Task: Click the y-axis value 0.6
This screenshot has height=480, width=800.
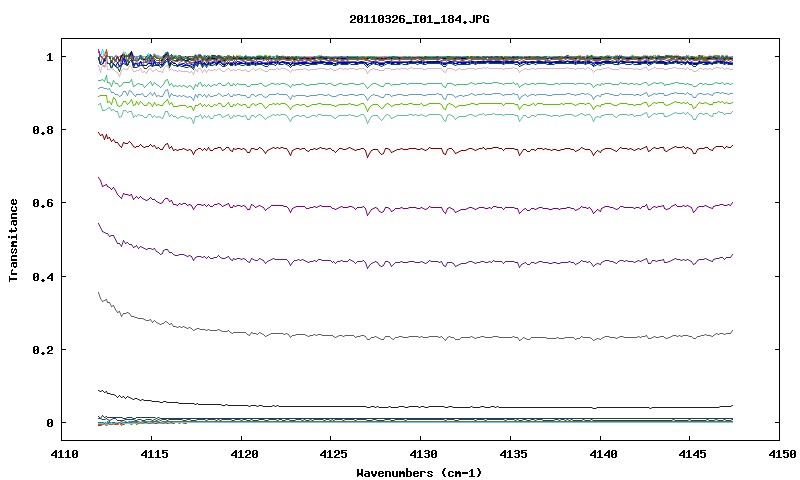Action: click(43, 203)
